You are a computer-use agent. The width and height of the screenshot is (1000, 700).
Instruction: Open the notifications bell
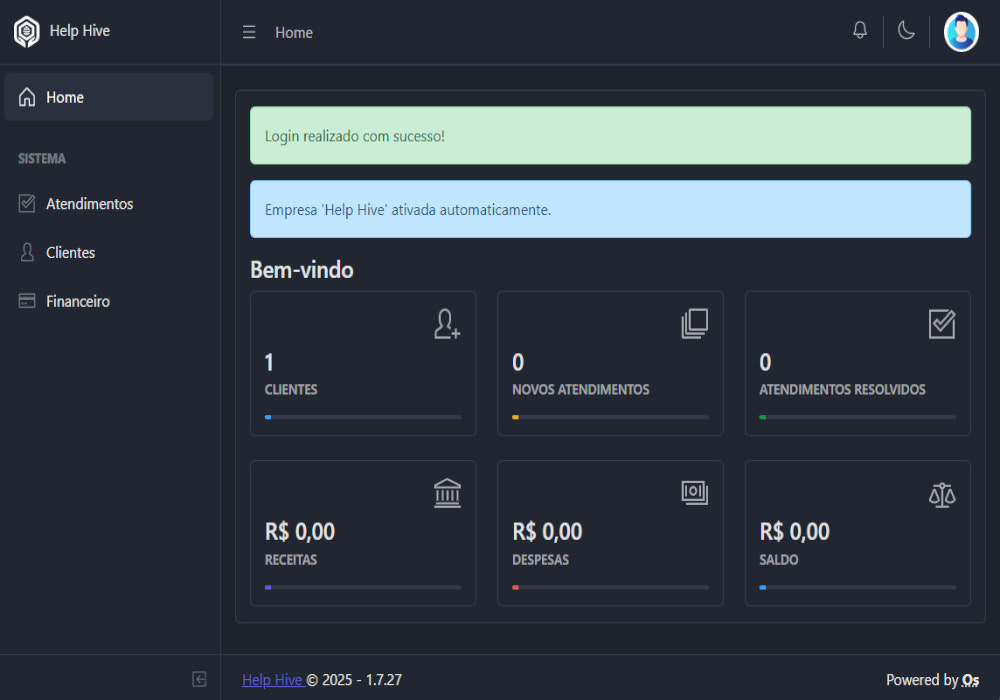tap(860, 31)
